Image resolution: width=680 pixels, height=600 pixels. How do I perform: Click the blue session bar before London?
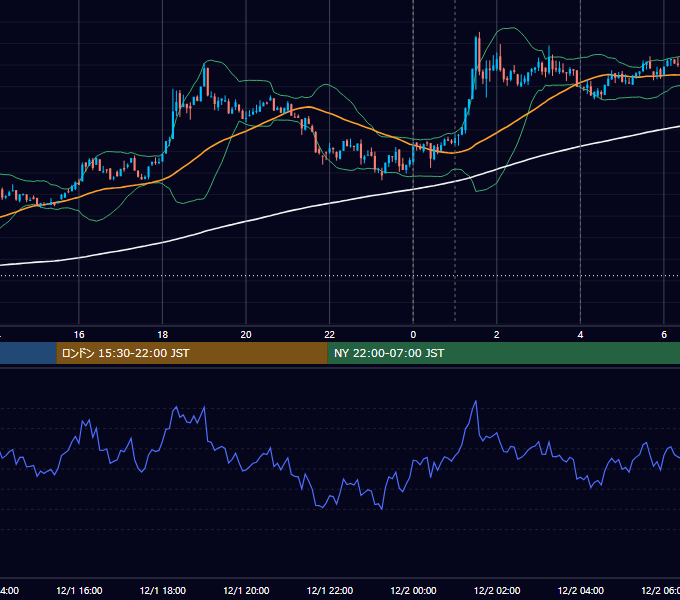(x=28, y=353)
